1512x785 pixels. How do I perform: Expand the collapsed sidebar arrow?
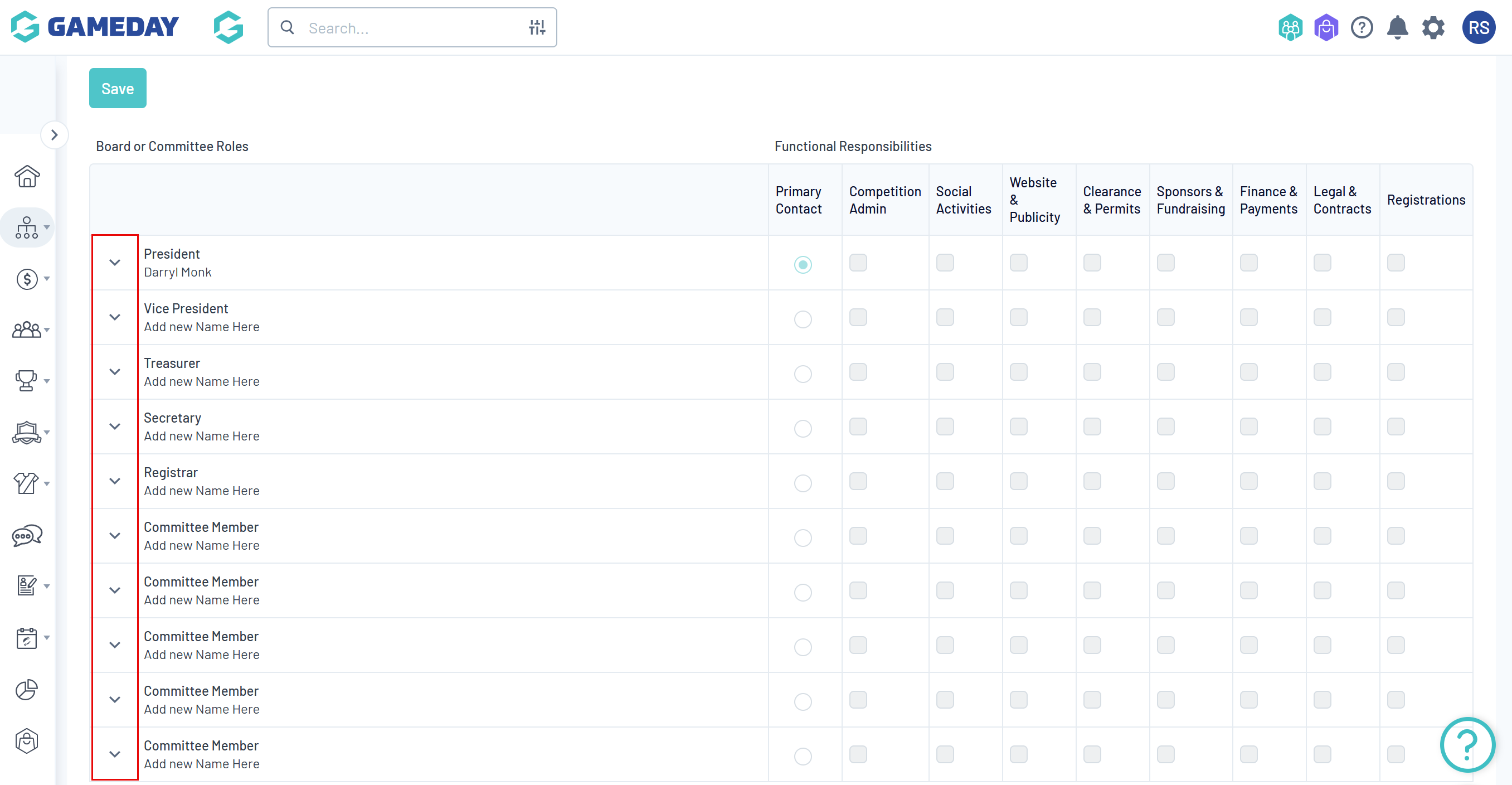(x=55, y=135)
